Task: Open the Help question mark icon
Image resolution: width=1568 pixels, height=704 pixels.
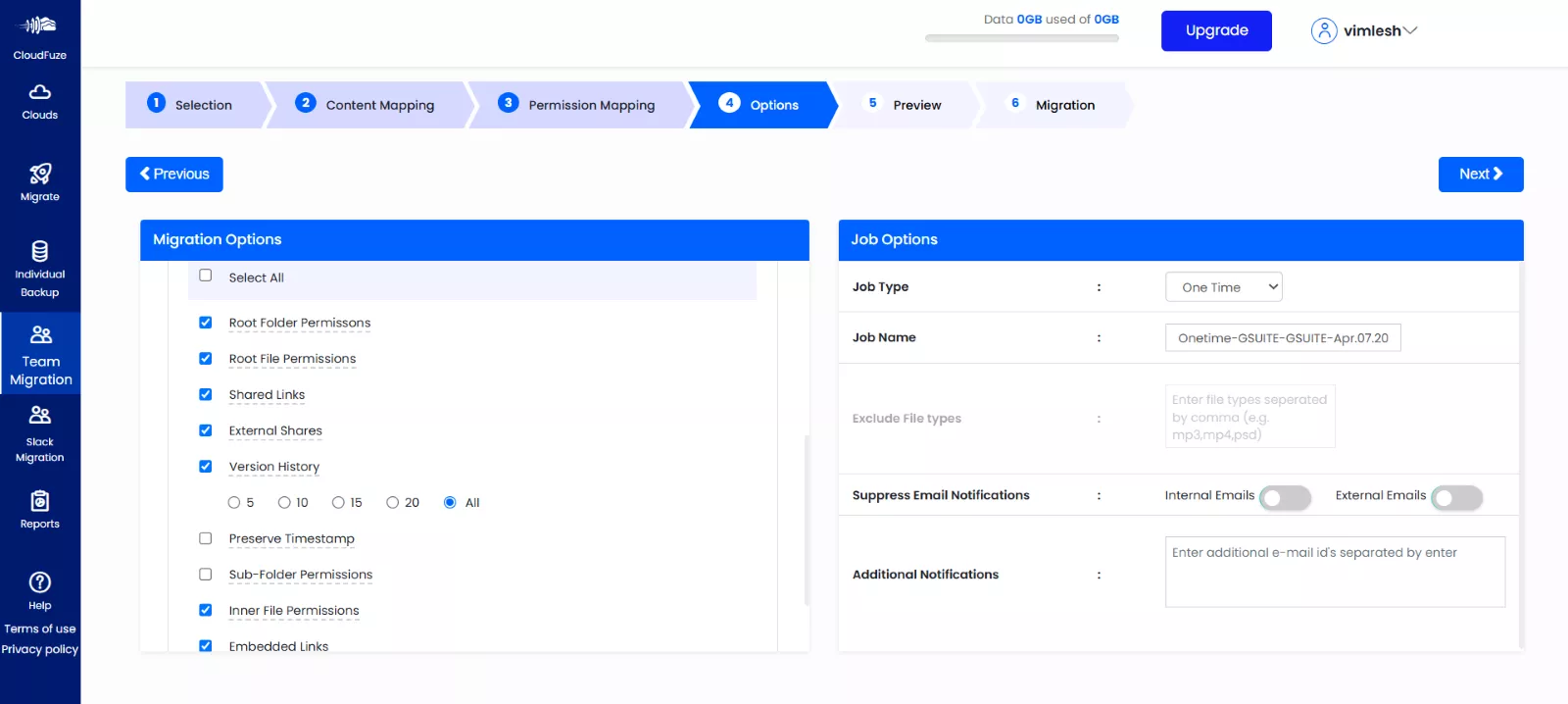Action: [x=40, y=582]
